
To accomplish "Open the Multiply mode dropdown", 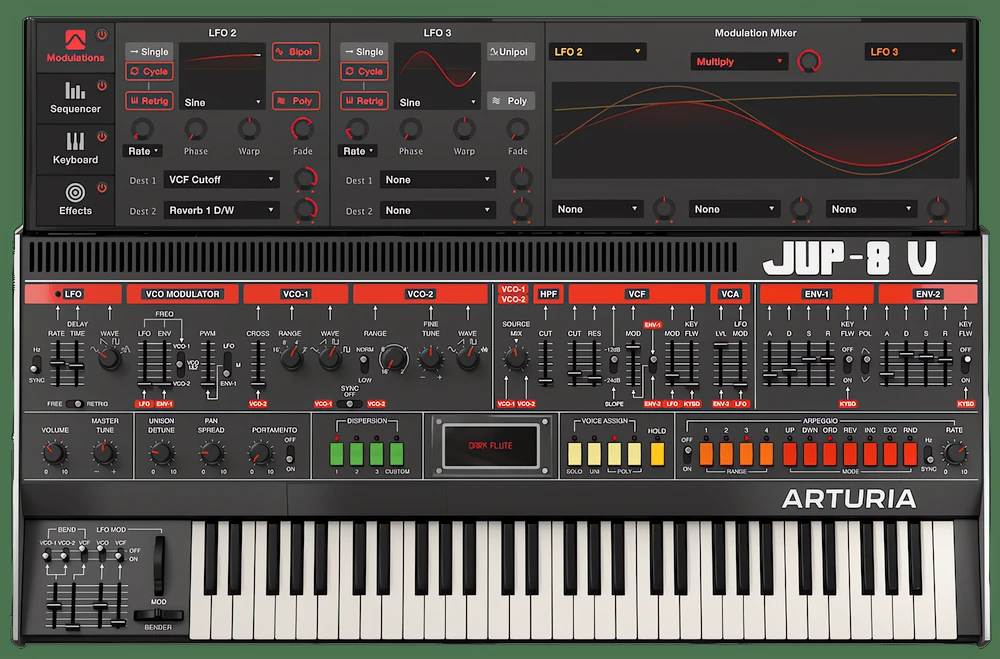I will click(x=739, y=62).
